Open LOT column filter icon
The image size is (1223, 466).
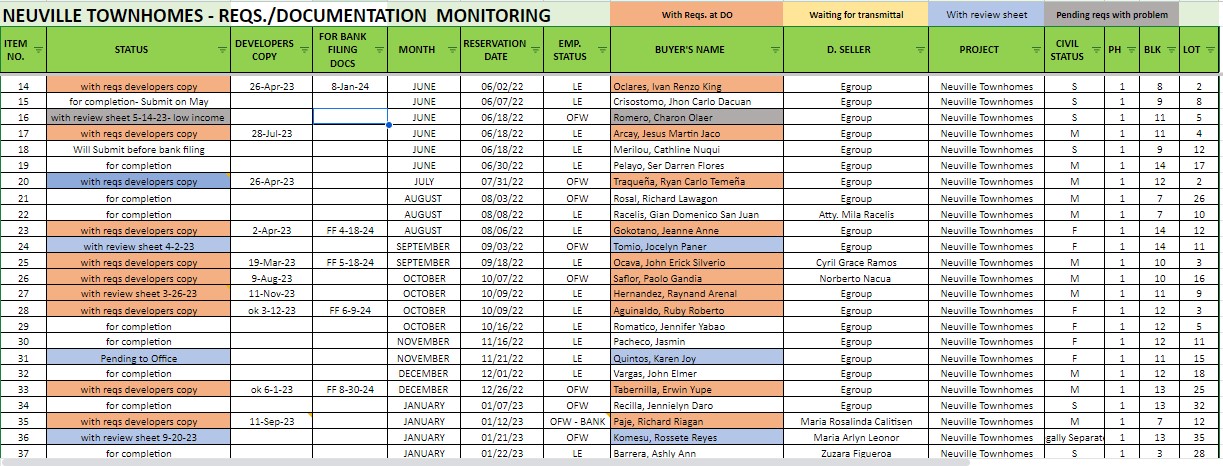click(1210, 49)
